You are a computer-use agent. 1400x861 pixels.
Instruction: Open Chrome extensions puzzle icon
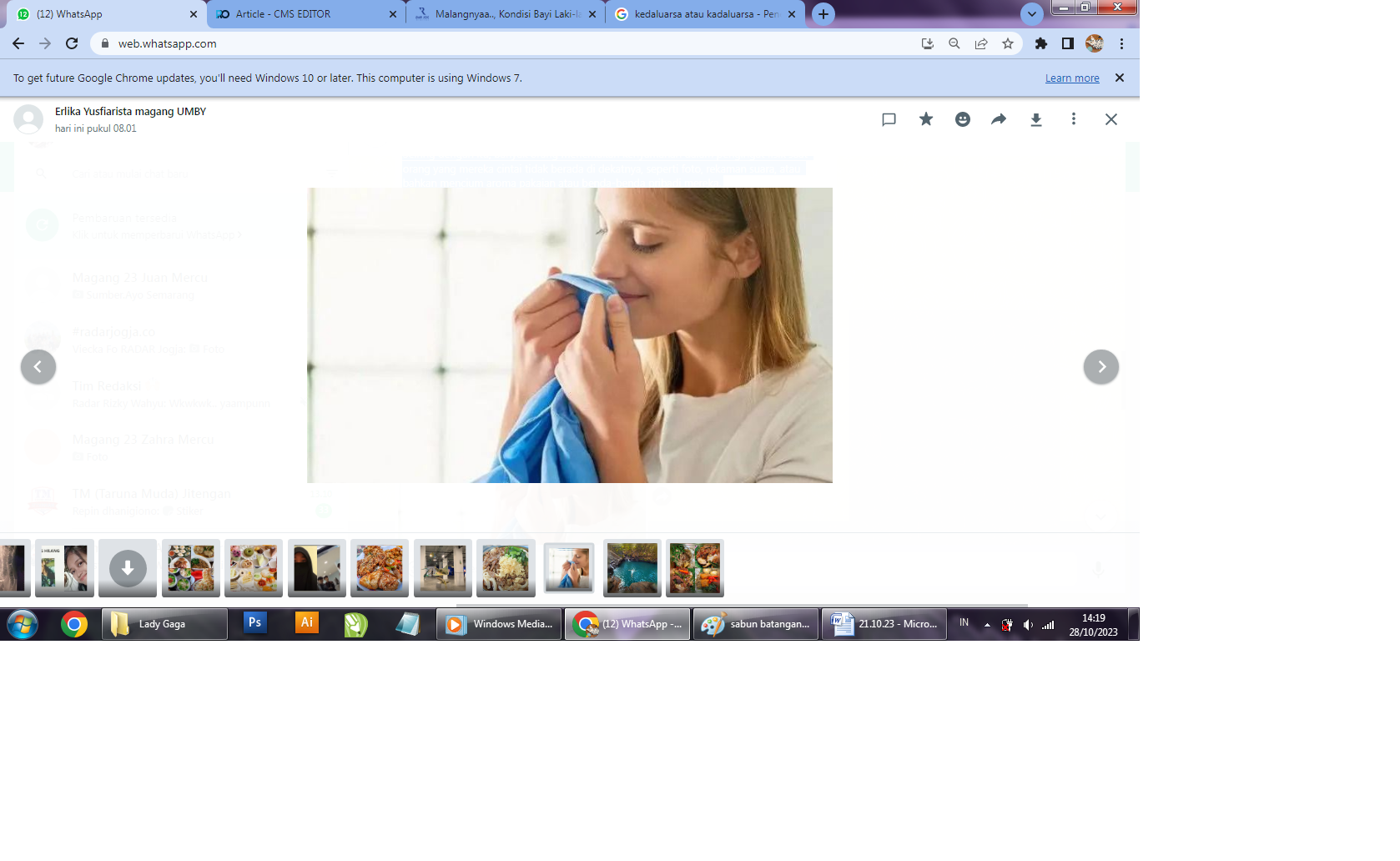point(1040,43)
